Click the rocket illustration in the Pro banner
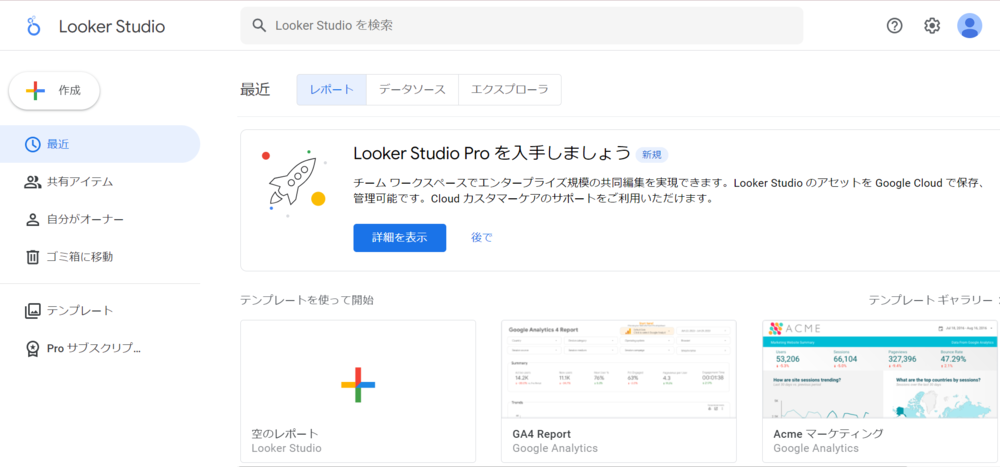Screen dimensions: 1000x467 coord(293,184)
